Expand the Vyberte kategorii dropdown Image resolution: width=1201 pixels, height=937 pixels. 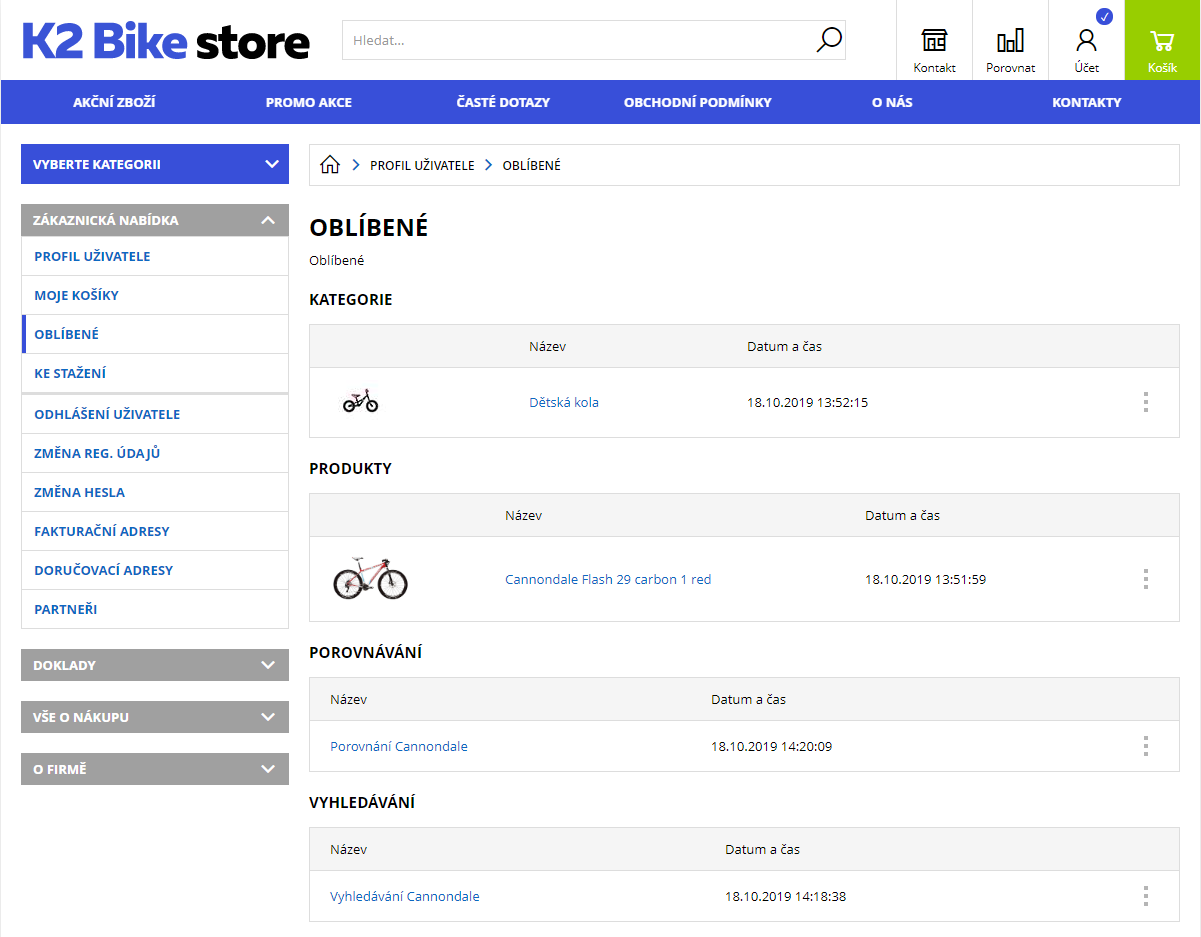(155, 164)
